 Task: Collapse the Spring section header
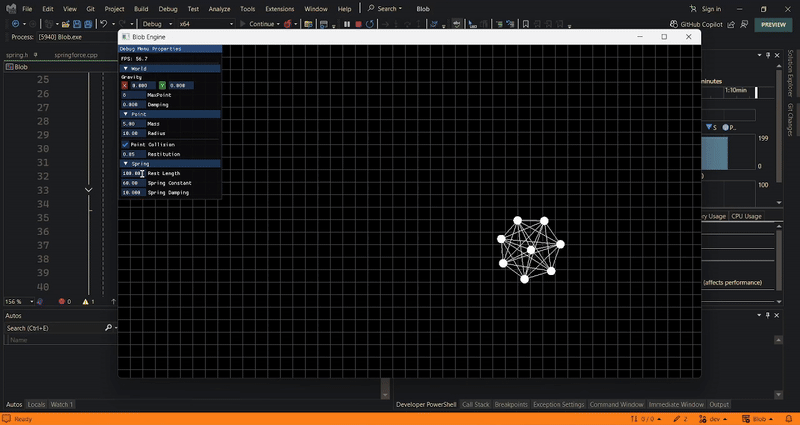pos(170,164)
